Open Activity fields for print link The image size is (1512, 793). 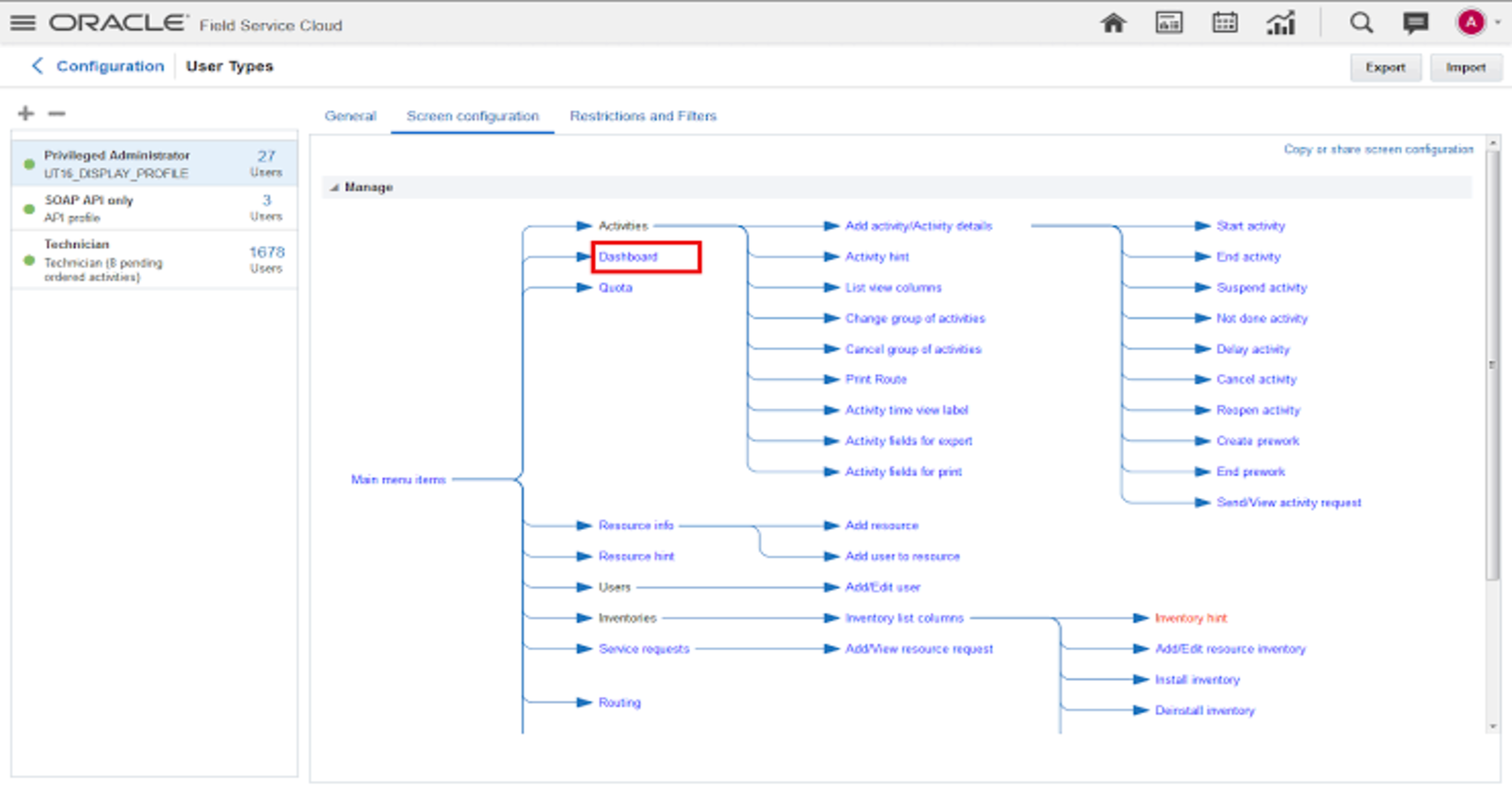(x=903, y=471)
